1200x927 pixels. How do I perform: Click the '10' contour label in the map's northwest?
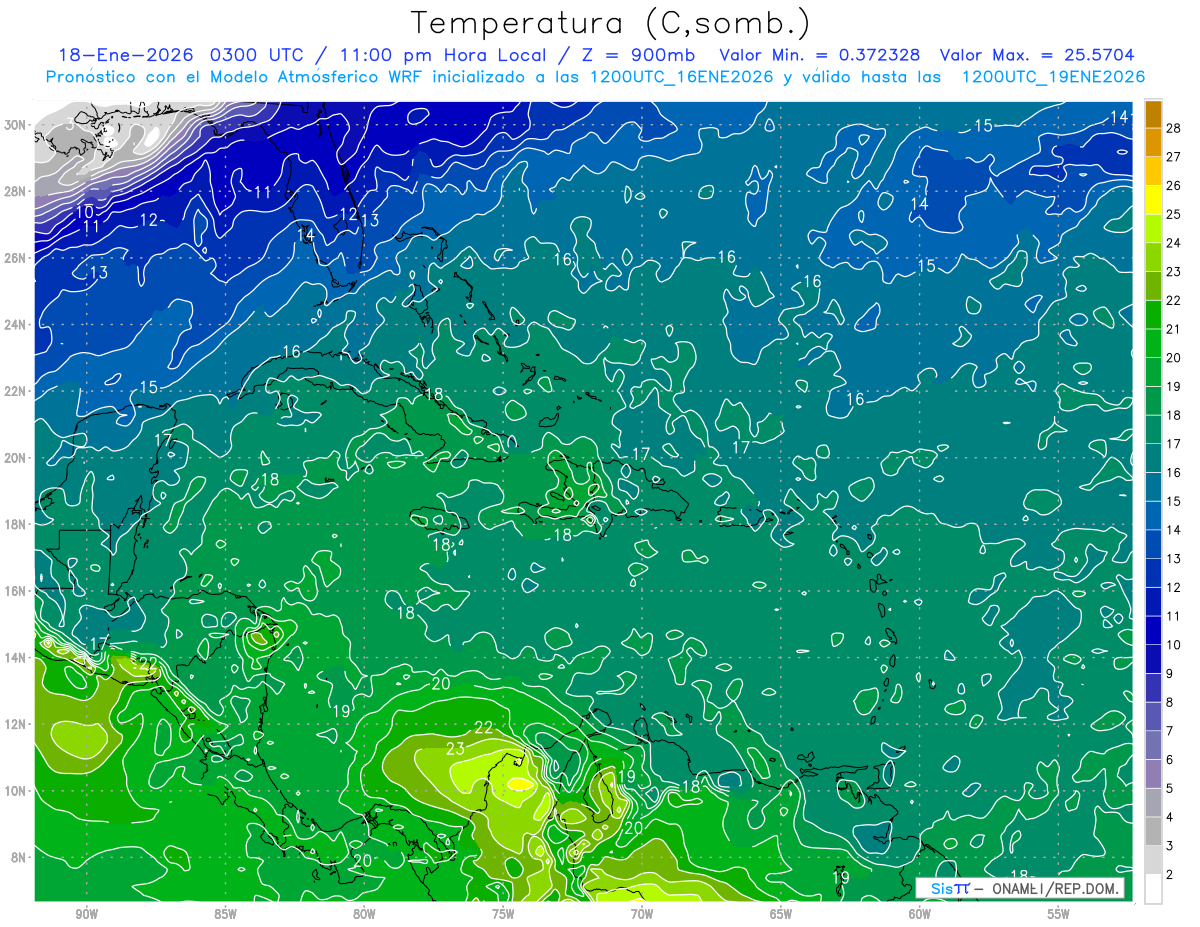click(85, 212)
